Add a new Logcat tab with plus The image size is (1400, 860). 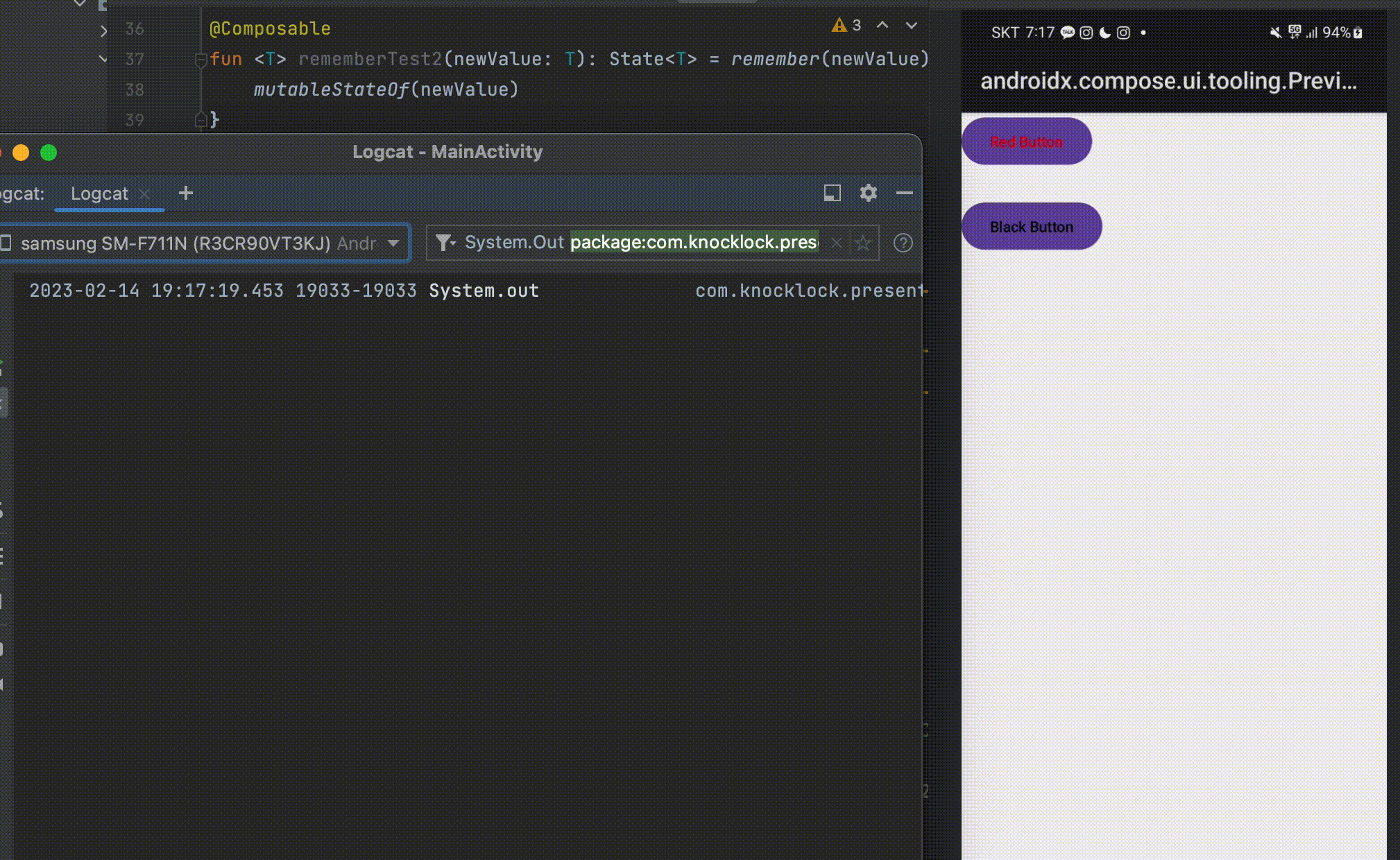pyautogui.click(x=185, y=193)
